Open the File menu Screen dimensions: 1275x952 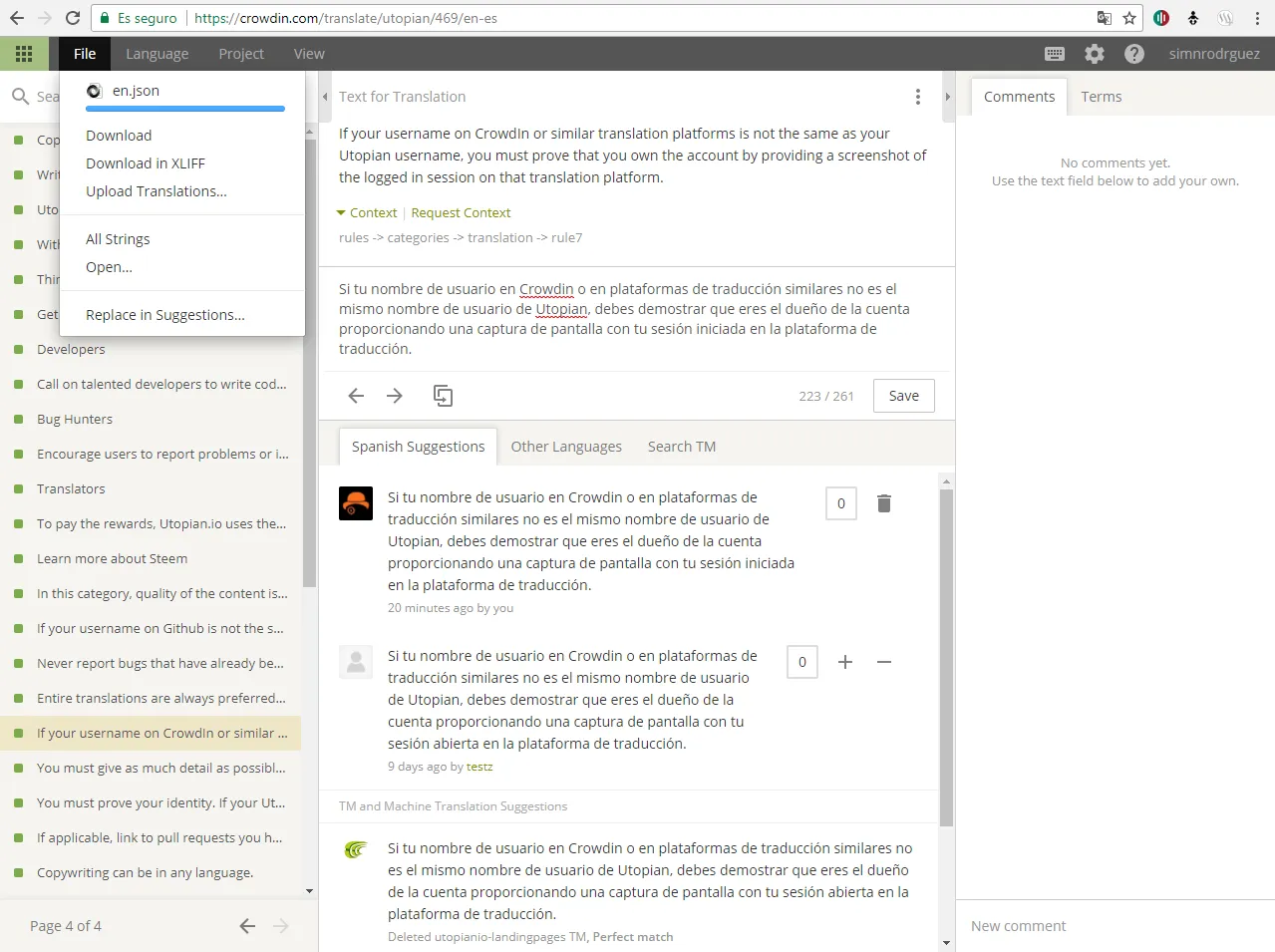85,54
